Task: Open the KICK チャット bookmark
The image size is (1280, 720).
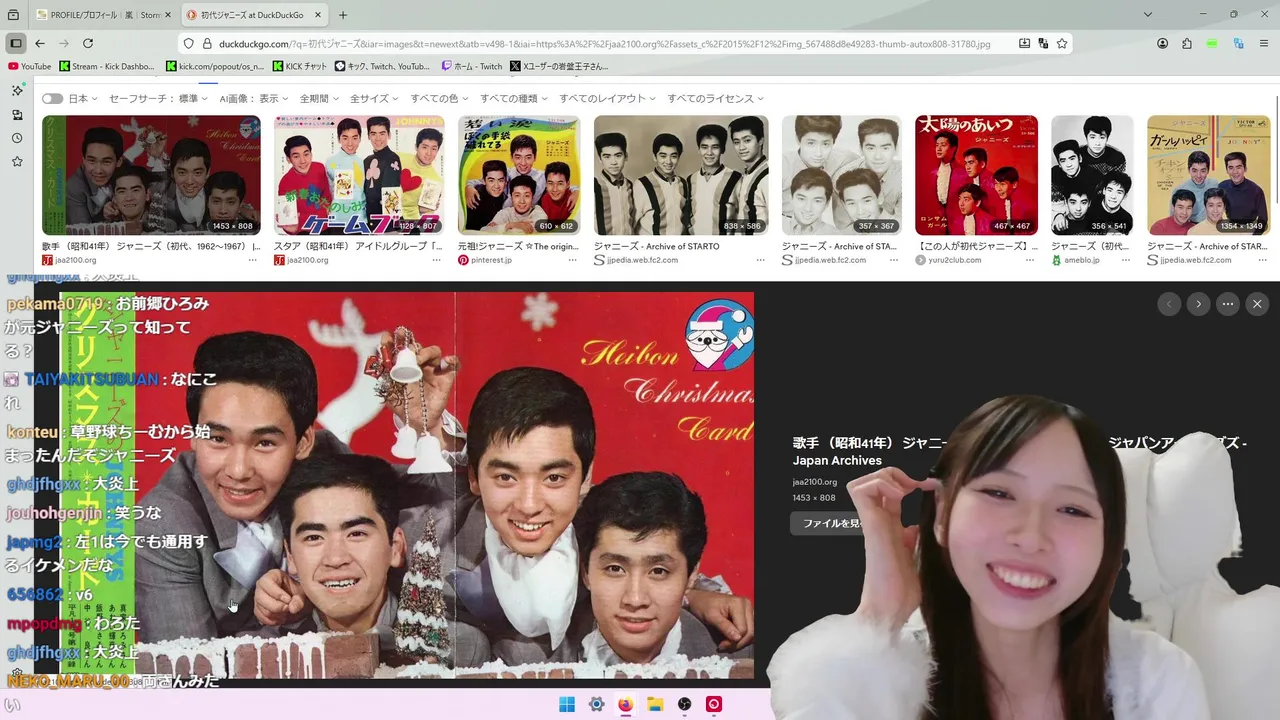Action: [x=300, y=66]
